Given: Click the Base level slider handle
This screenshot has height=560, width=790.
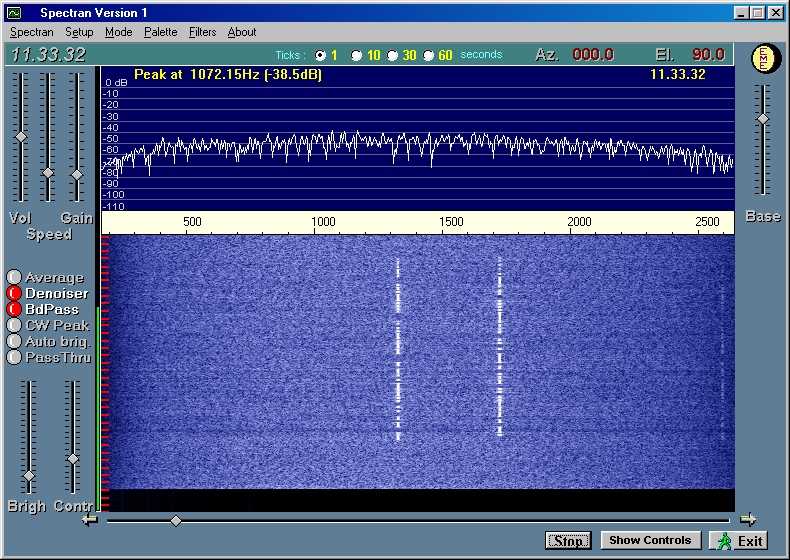Looking at the screenshot, I should pyautogui.click(x=763, y=119).
